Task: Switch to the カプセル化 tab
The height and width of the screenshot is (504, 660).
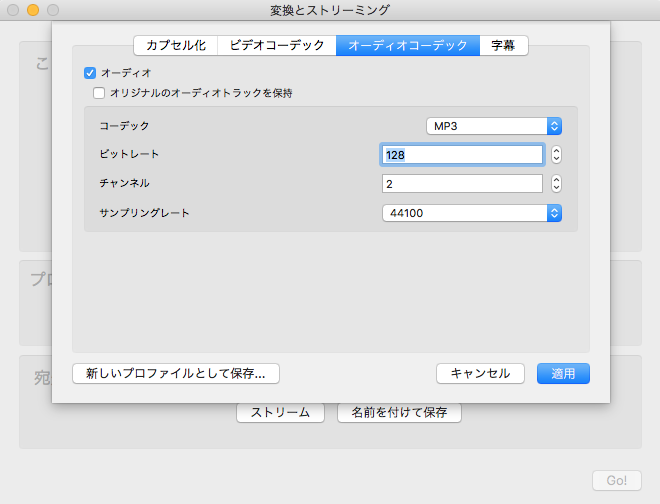Action: point(177,45)
